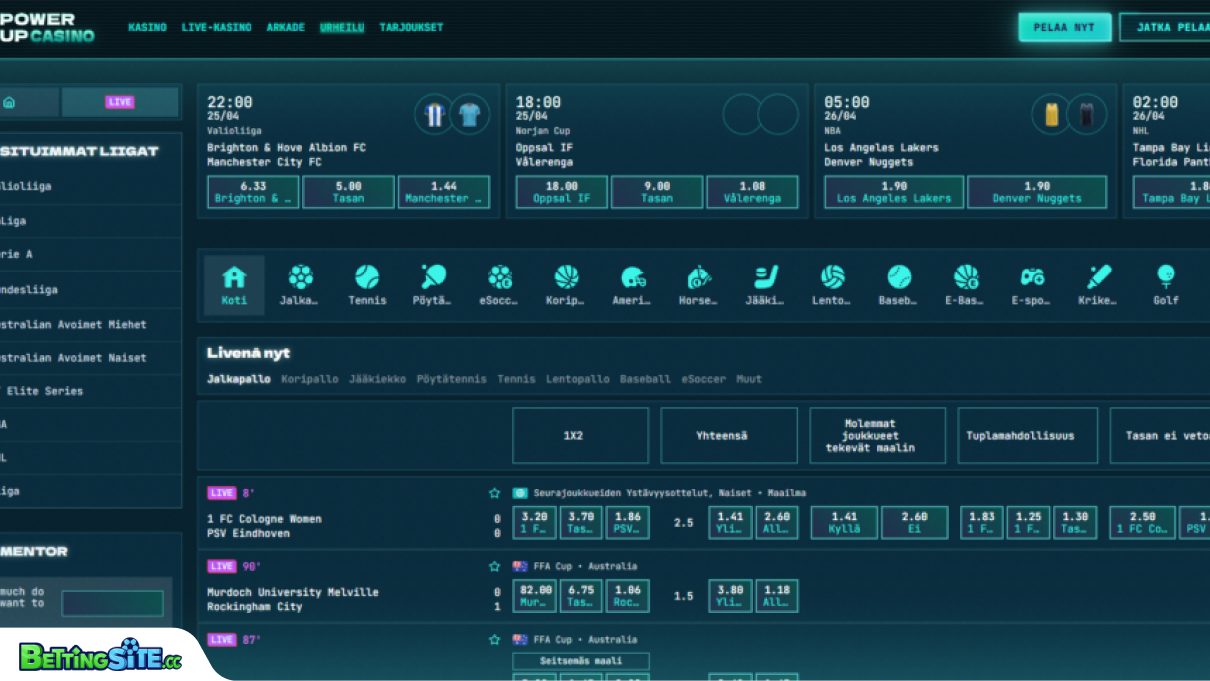Screen dimensions: 1210x681
Task: Open the Lentopallo volleyball icon
Action: [832, 285]
